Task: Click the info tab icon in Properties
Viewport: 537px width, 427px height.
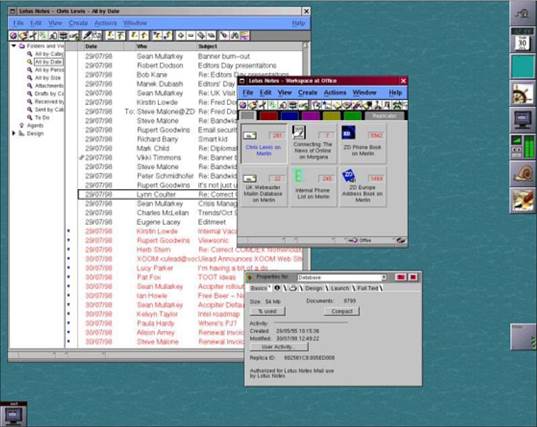Action: coord(277,288)
